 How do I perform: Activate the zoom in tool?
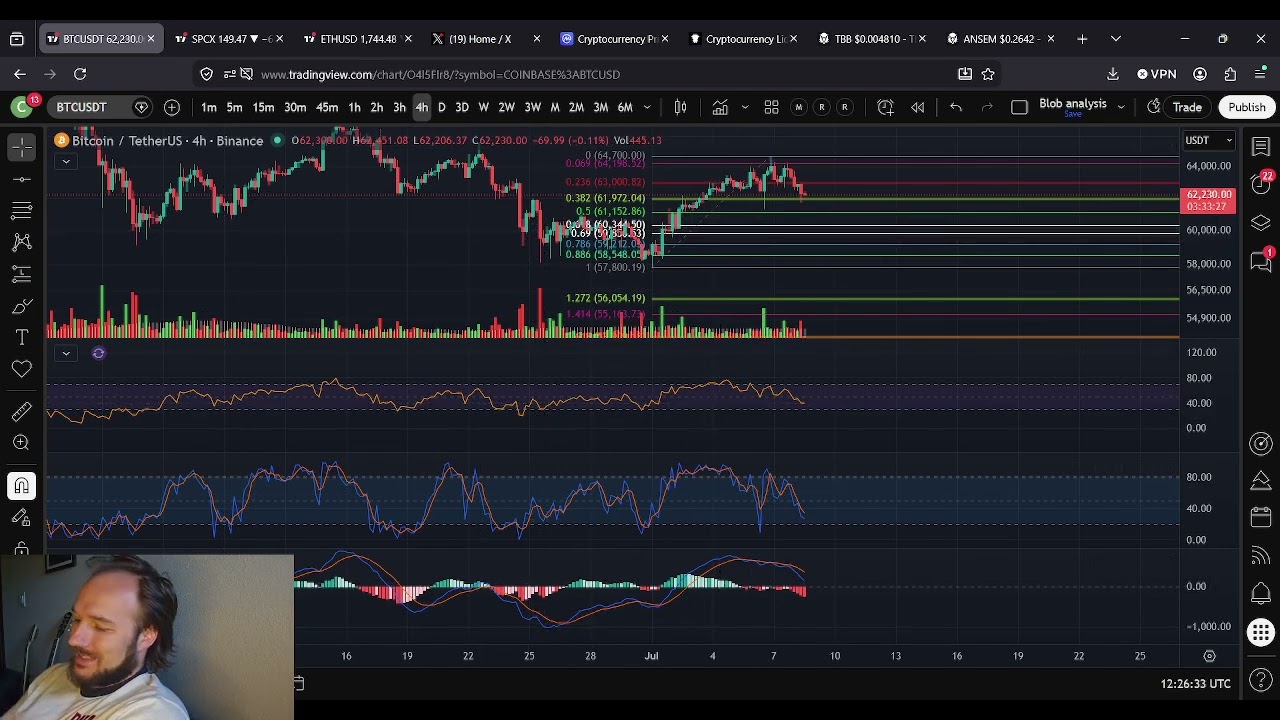point(21,443)
